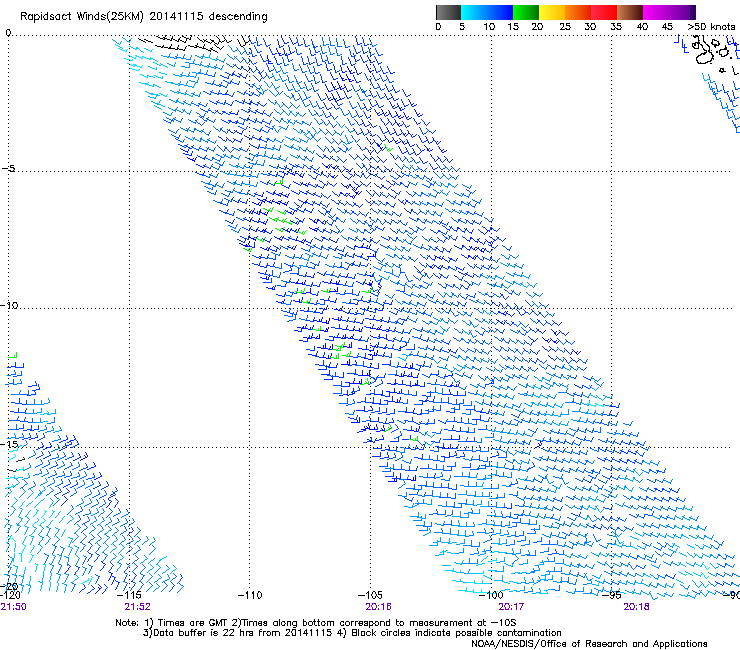Click the purple time stamp '20:18'
This screenshot has width=740, height=650.
(x=637, y=607)
